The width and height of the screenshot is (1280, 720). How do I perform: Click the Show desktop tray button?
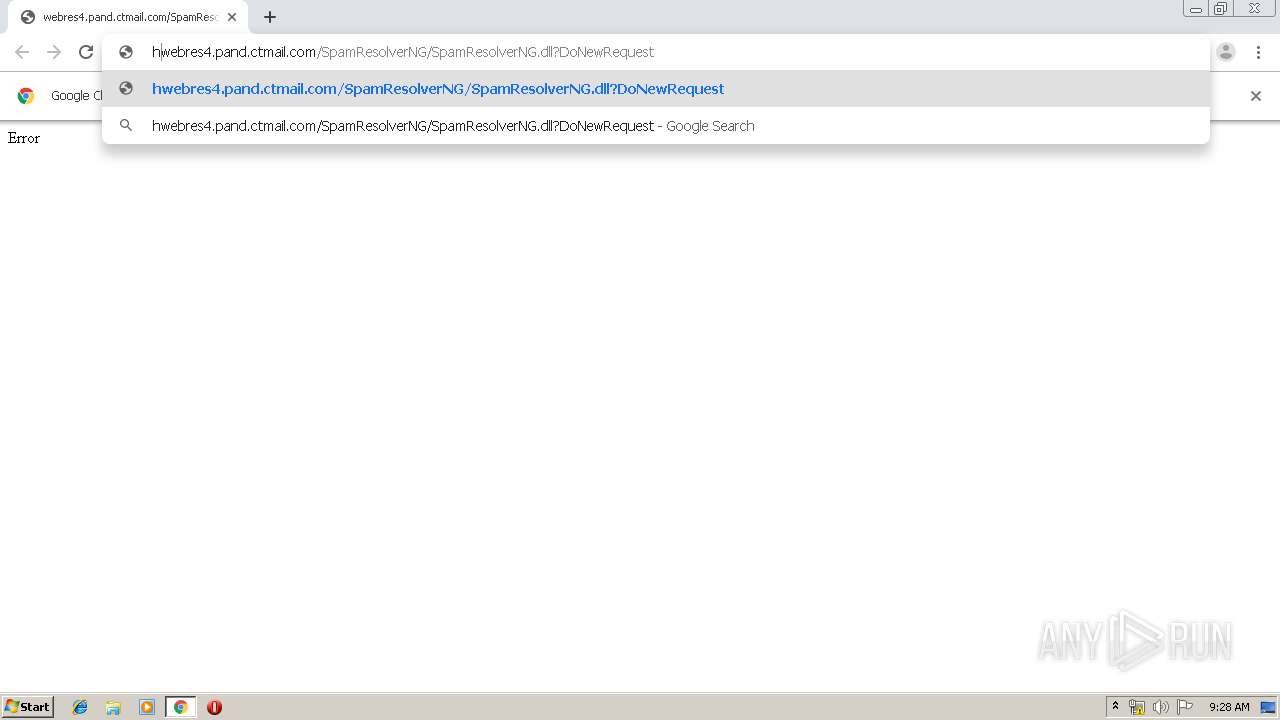[1268, 707]
